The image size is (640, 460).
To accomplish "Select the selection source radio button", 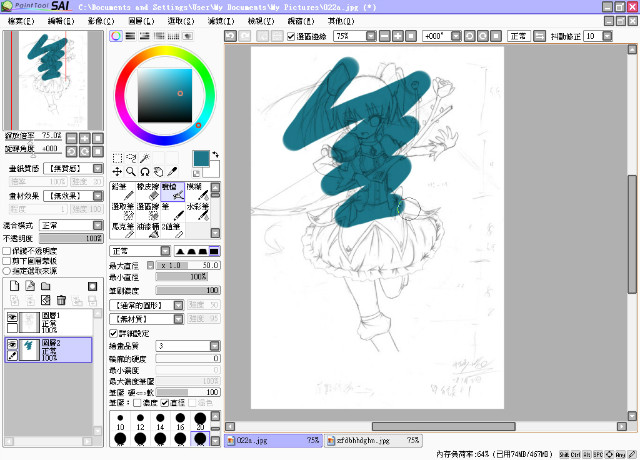I will (x=7, y=271).
